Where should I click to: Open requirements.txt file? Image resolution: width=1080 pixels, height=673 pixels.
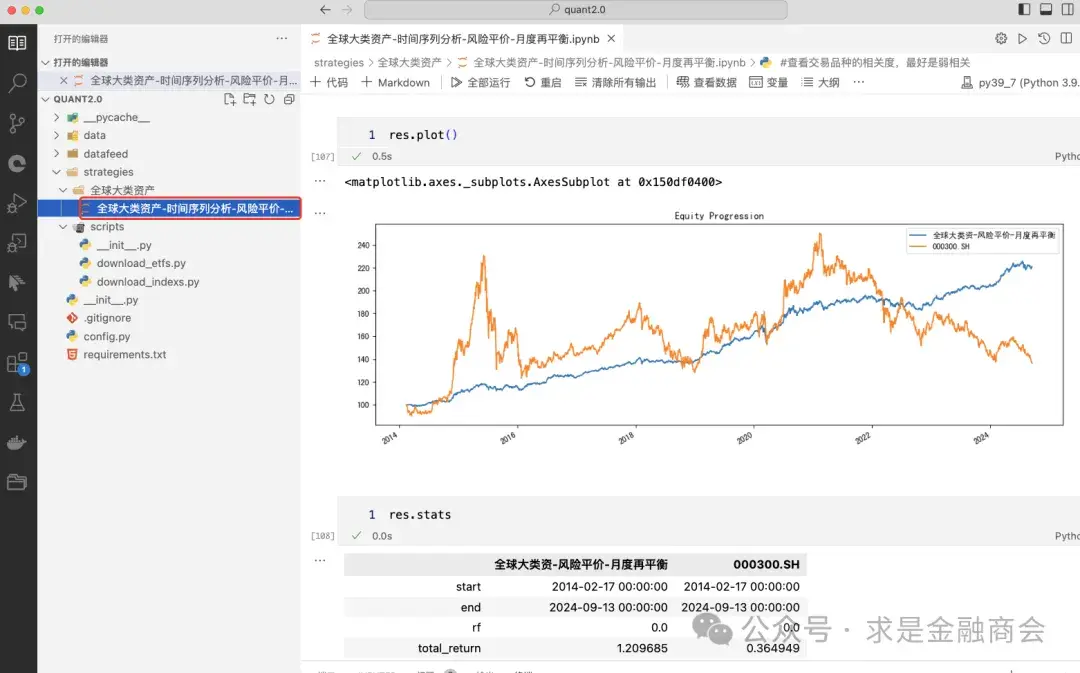pyautogui.click(x=125, y=354)
